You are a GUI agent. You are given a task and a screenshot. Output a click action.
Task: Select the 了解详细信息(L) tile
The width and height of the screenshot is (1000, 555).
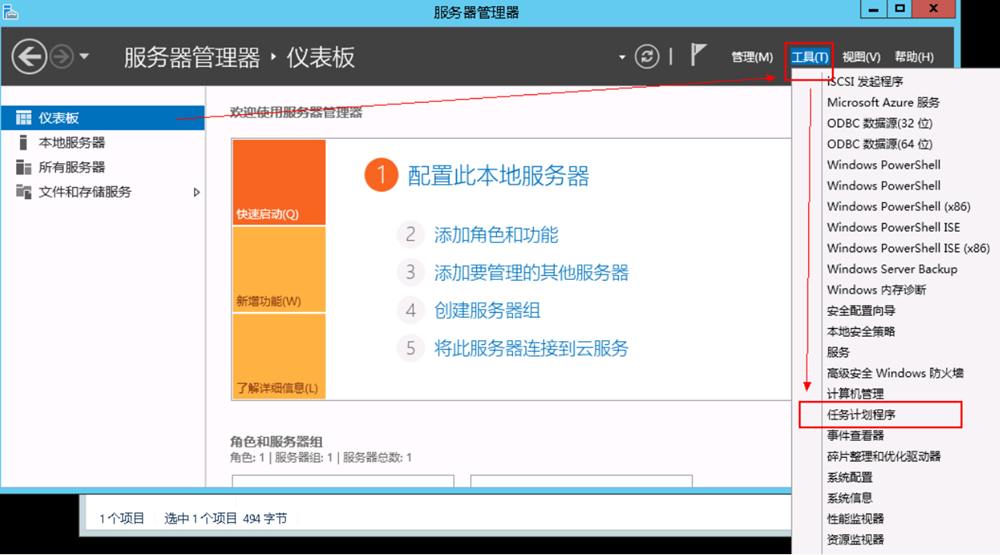pos(279,357)
